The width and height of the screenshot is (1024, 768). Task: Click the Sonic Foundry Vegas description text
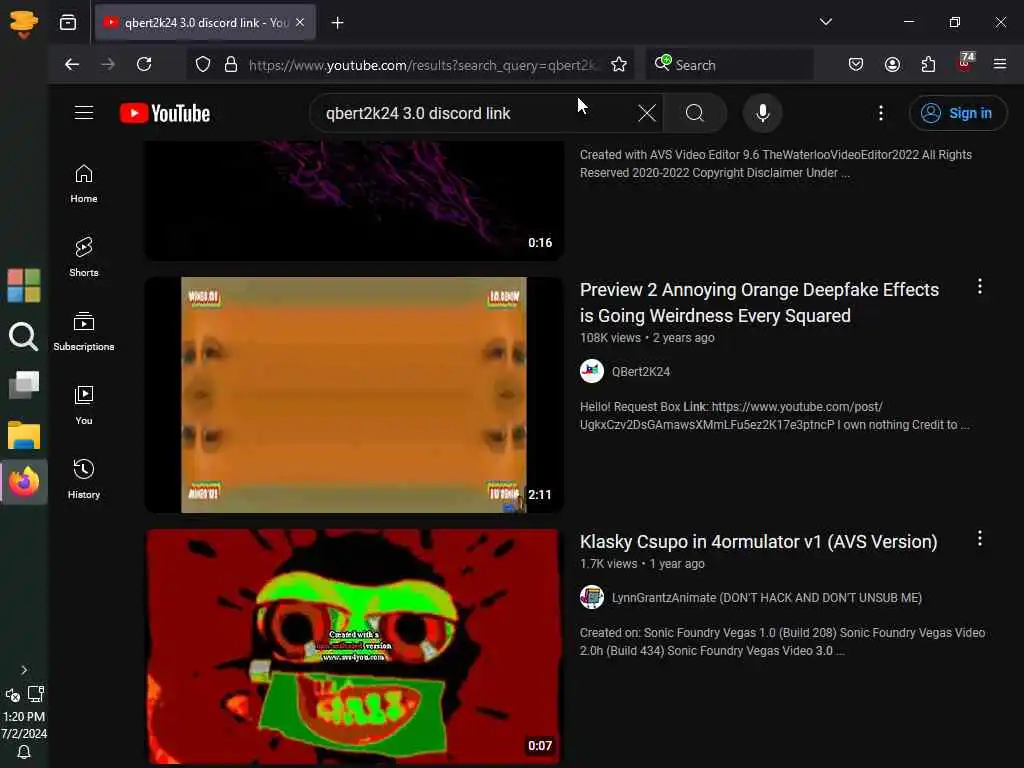[782, 641]
